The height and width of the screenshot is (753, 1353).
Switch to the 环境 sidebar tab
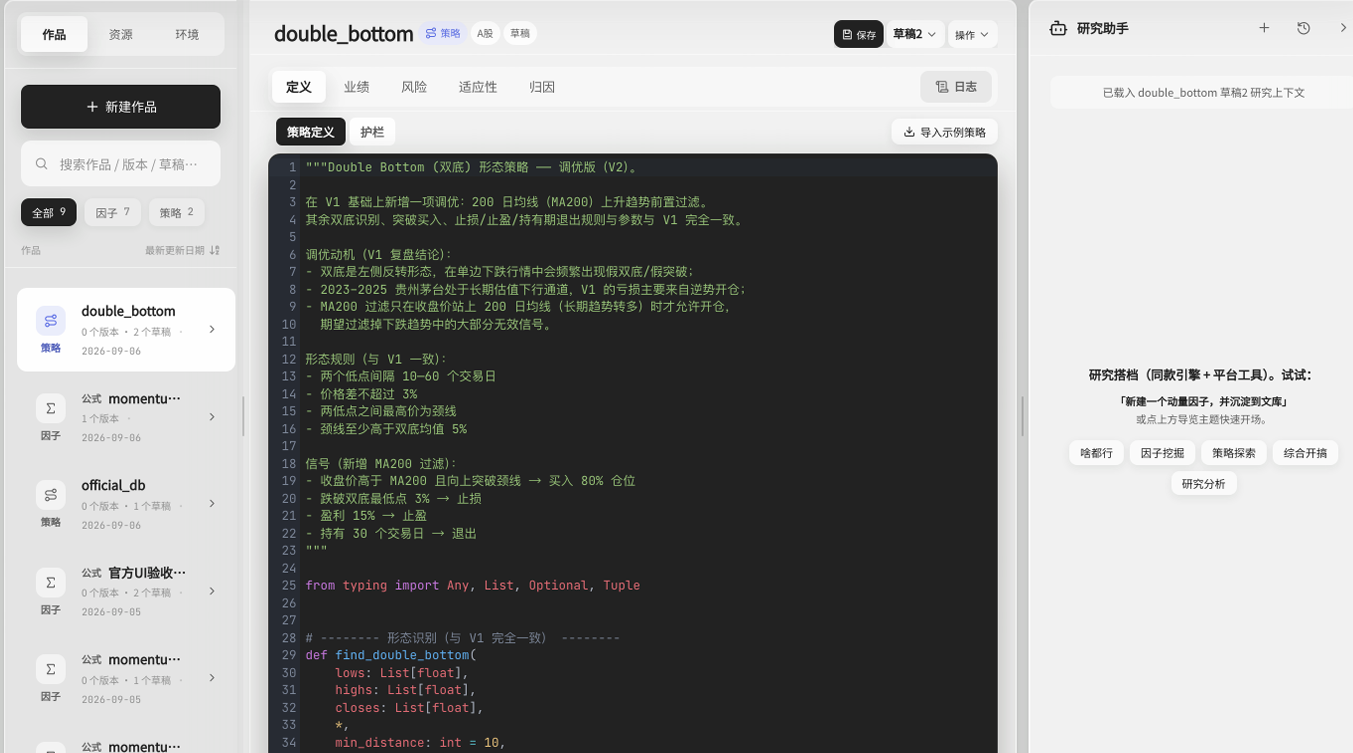pyautogui.click(x=187, y=34)
